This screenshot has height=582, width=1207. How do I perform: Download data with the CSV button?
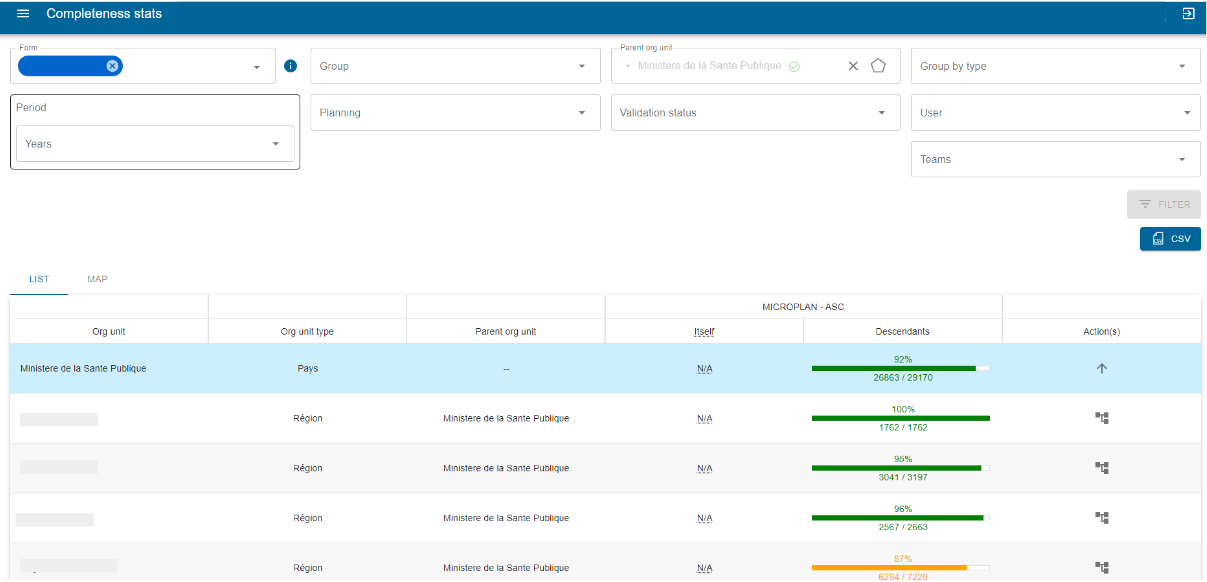pos(1170,239)
